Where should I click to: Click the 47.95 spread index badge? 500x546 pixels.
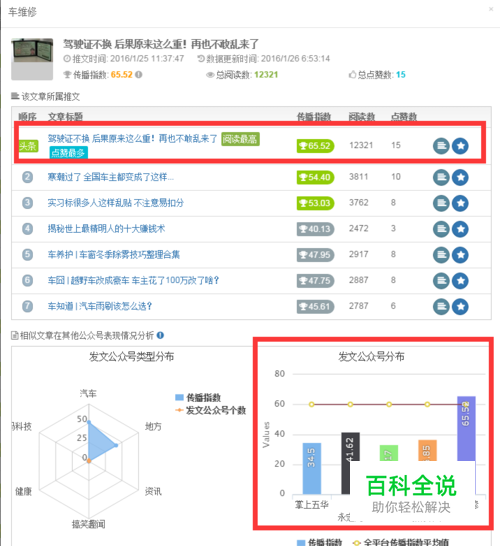point(315,255)
